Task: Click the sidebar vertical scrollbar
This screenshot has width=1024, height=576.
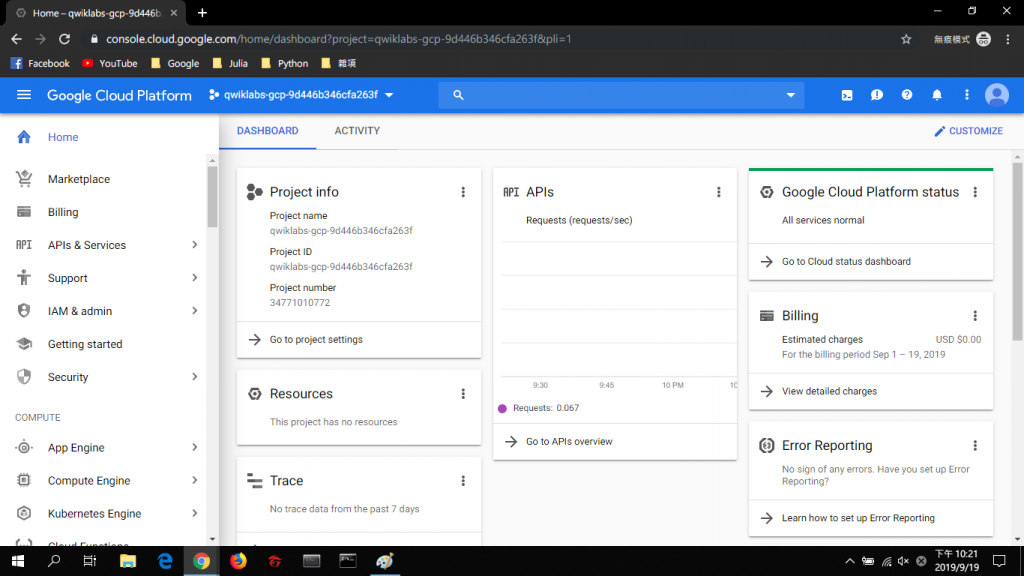Action: pos(212,197)
